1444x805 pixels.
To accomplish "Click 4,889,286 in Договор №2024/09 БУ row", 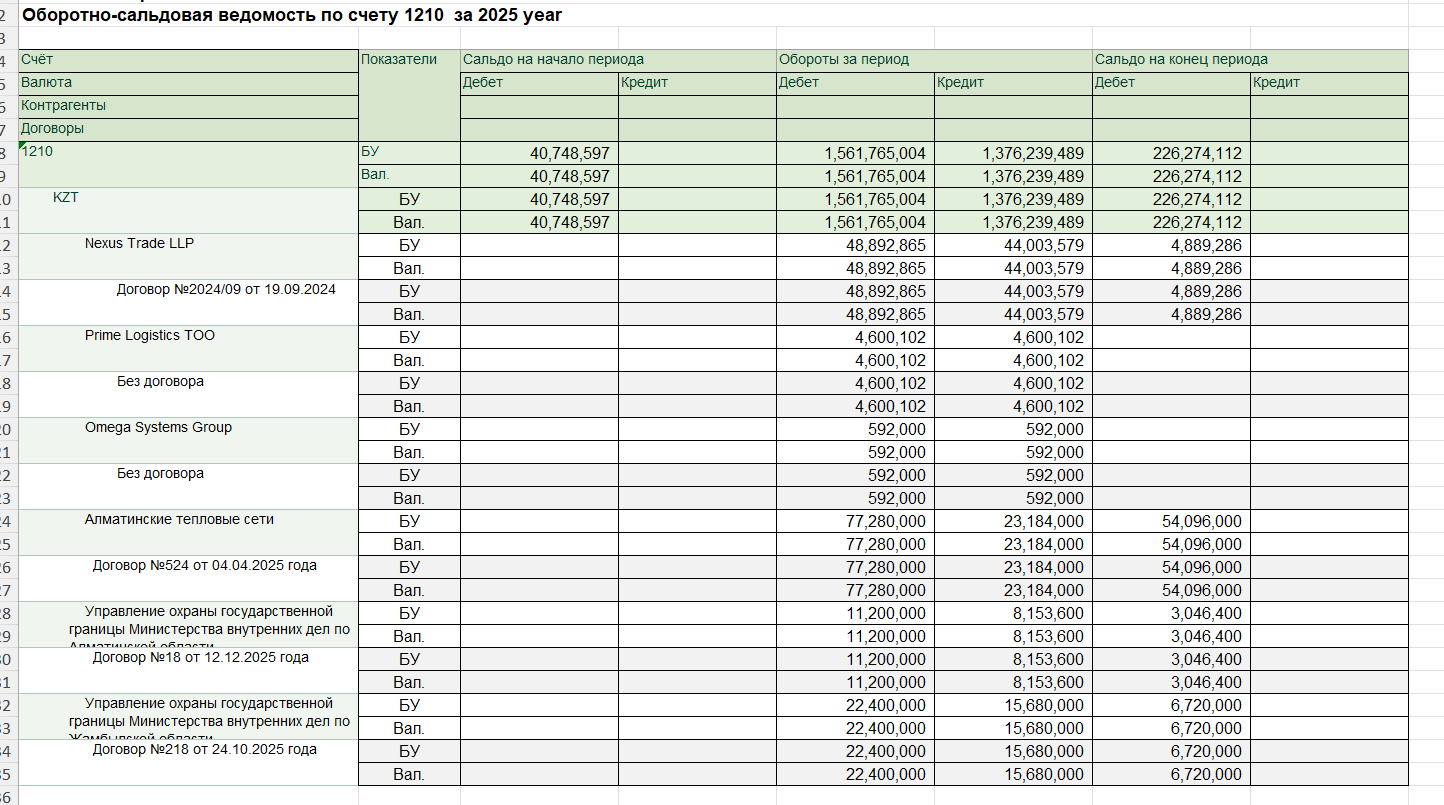I will tap(1171, 291).
